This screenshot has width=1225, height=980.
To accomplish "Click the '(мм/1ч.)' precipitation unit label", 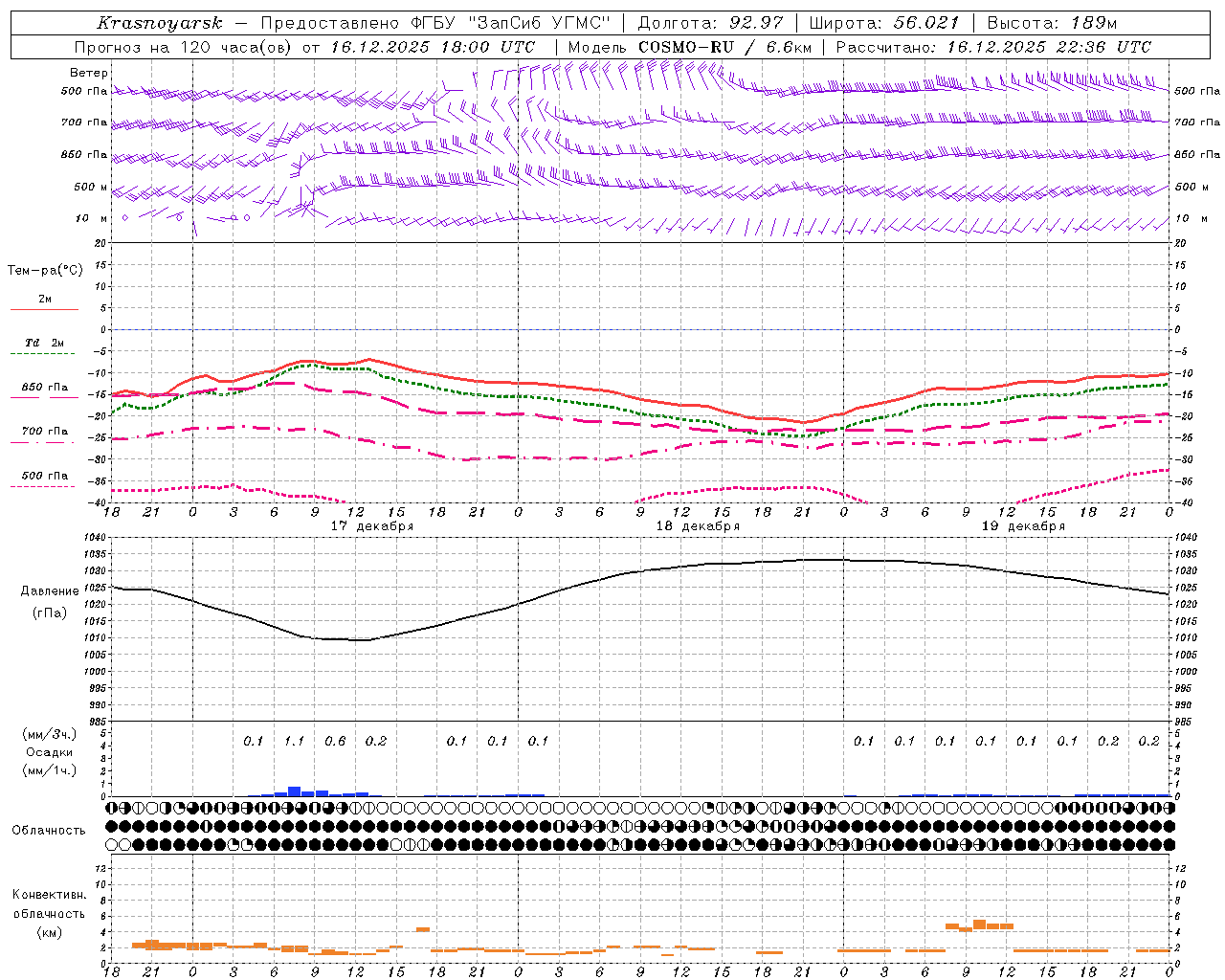I will coord(50,770).
